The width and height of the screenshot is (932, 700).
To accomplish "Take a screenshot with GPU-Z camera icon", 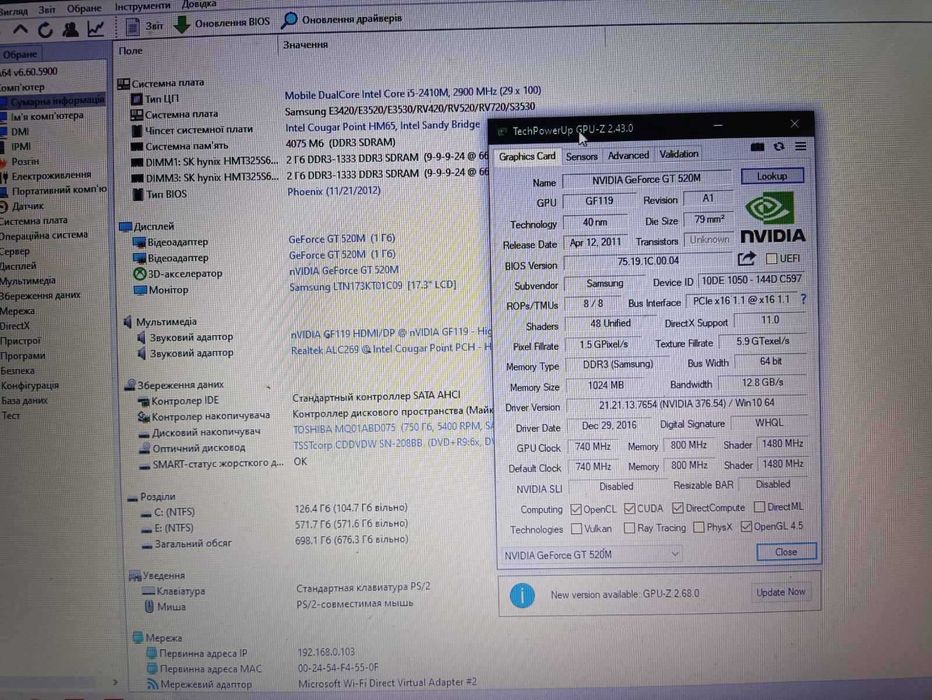I will (757, 147).
